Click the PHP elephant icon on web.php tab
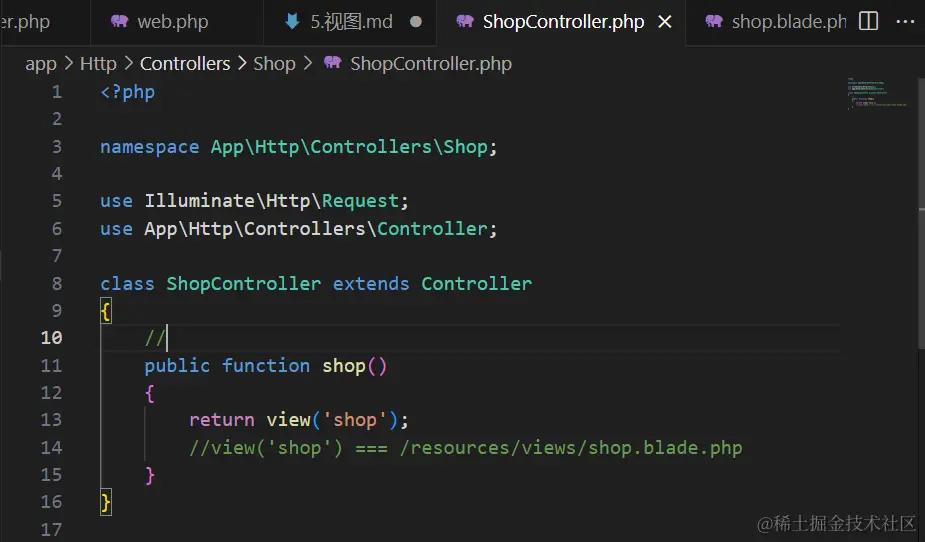The height and width of the screenshot is (542, 925). 119,21
